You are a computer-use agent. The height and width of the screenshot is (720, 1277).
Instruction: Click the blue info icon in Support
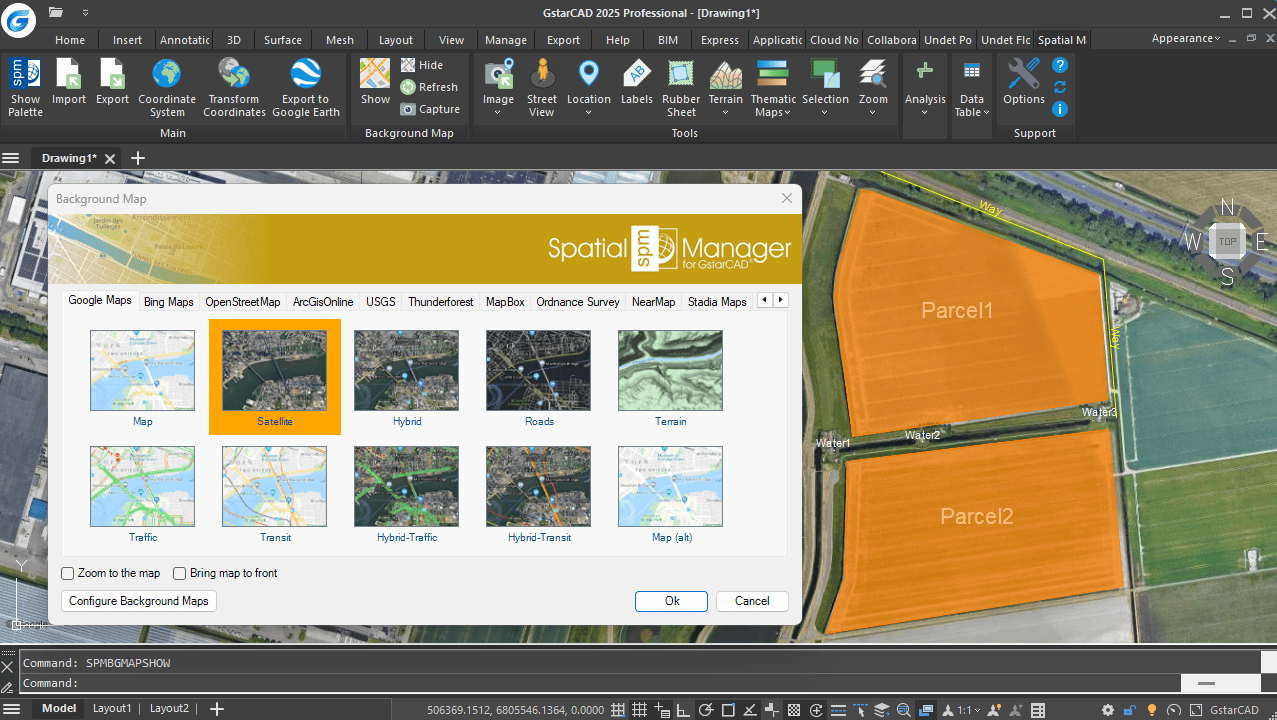click(x=1060, y=109)
